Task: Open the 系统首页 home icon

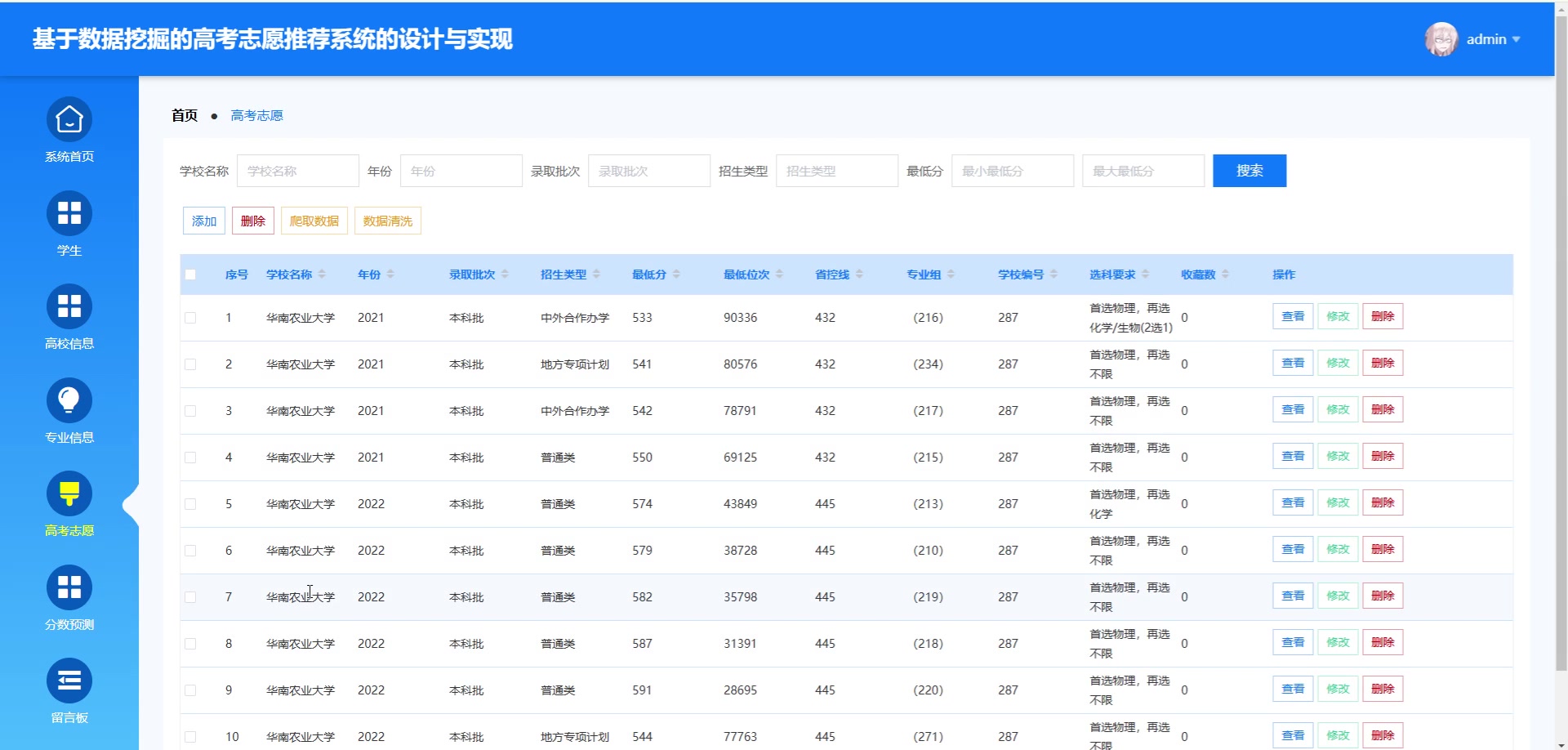Action: [69, 119]
